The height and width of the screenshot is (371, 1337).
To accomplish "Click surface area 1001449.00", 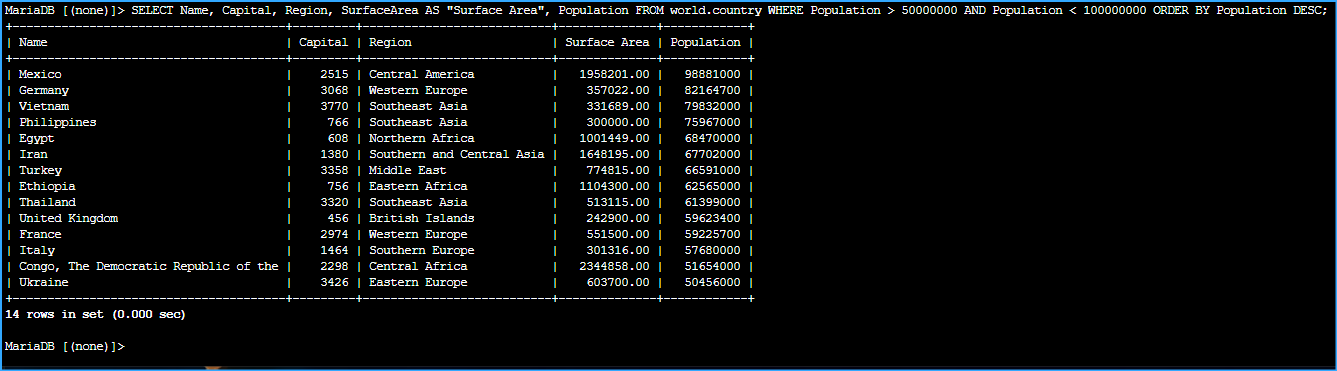I will [x=614, y=139].
